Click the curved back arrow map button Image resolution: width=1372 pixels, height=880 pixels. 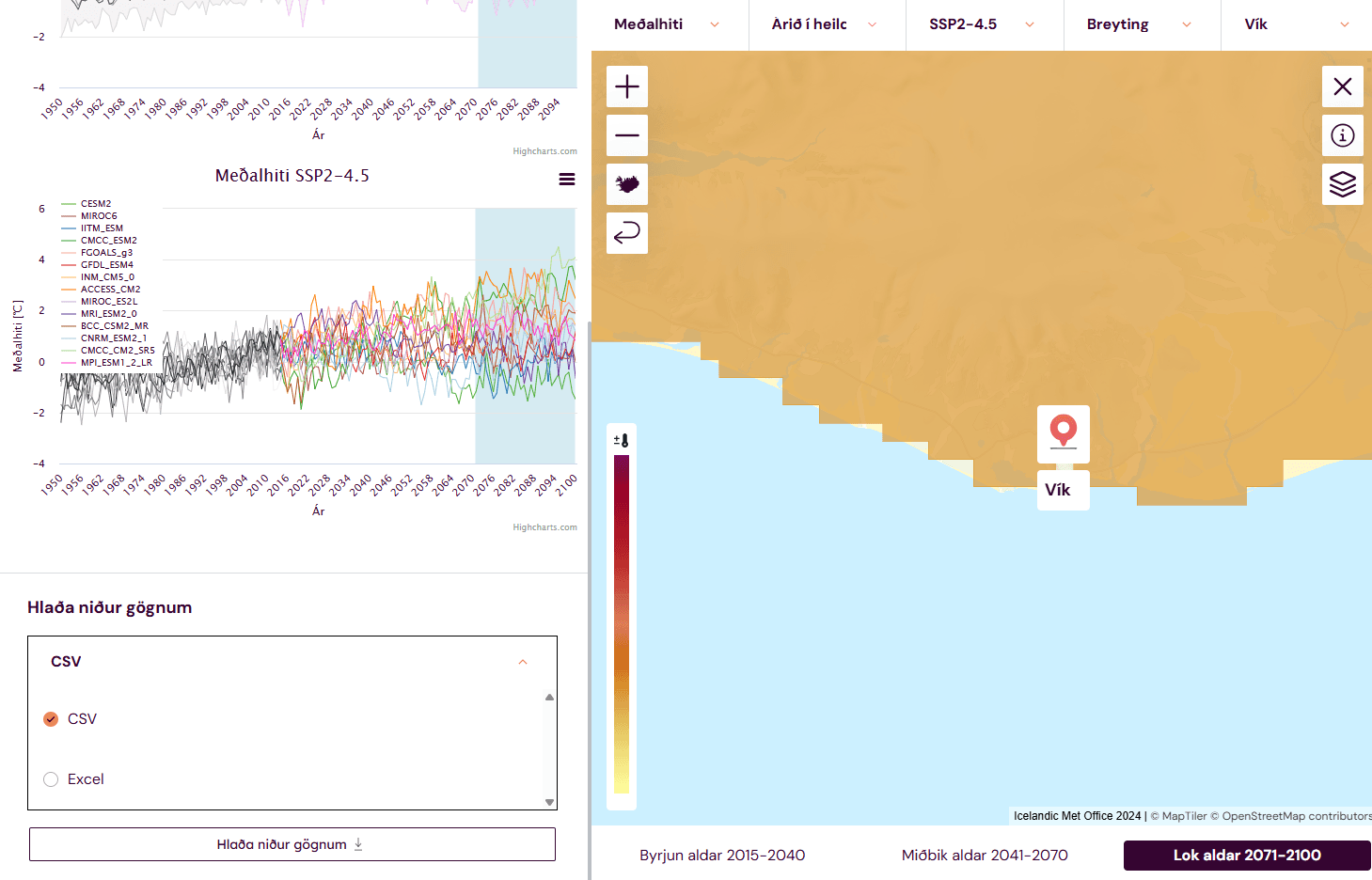[x=627, y=232]
